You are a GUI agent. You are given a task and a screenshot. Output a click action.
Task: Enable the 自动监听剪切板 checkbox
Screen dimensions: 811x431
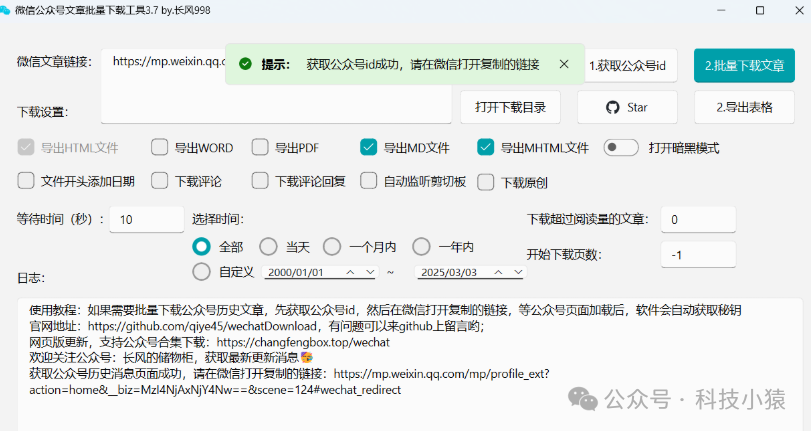(368, 181)
